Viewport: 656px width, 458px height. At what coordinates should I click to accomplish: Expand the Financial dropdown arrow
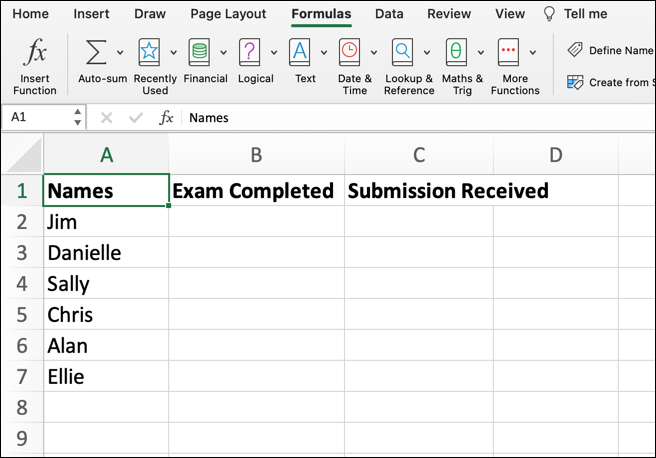(224, 52)
